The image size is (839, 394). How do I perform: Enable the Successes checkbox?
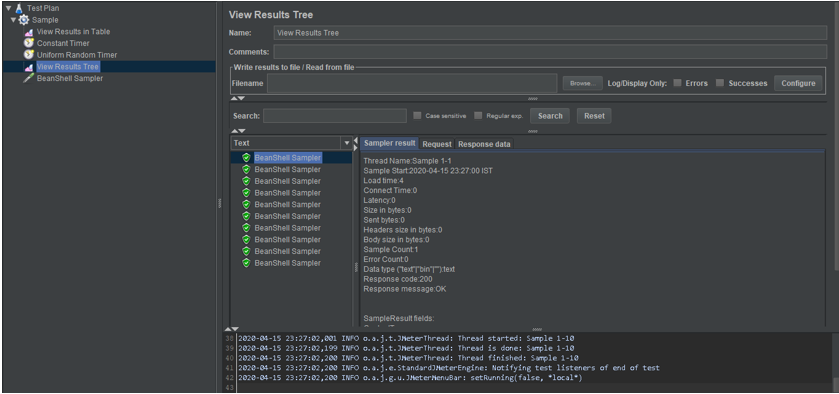(x=720, y=83)
